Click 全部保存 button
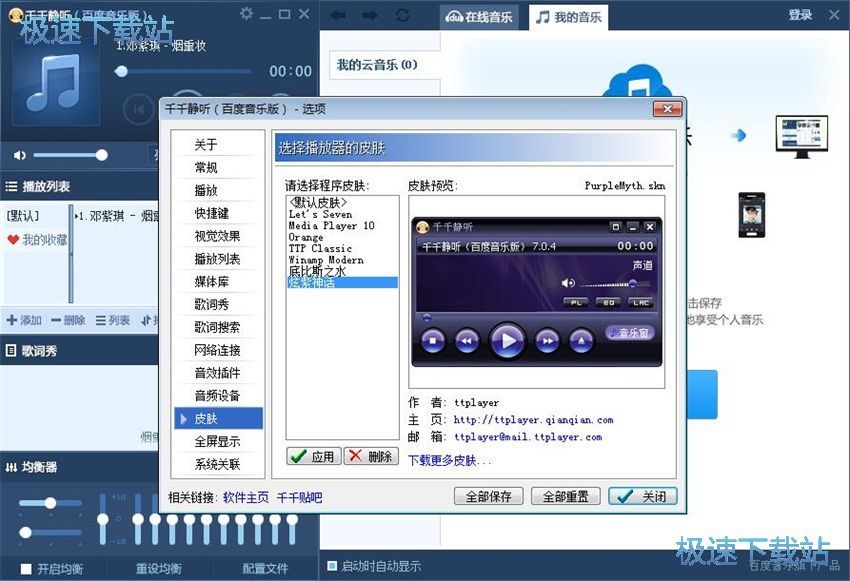The height and width of the screenshot is (581, 850). pyautogui.click(x=488, y=496)
